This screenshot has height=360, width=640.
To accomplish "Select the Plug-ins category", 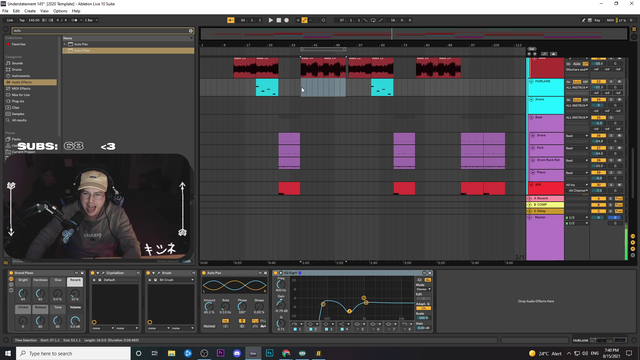I will [x=18, y=101].
